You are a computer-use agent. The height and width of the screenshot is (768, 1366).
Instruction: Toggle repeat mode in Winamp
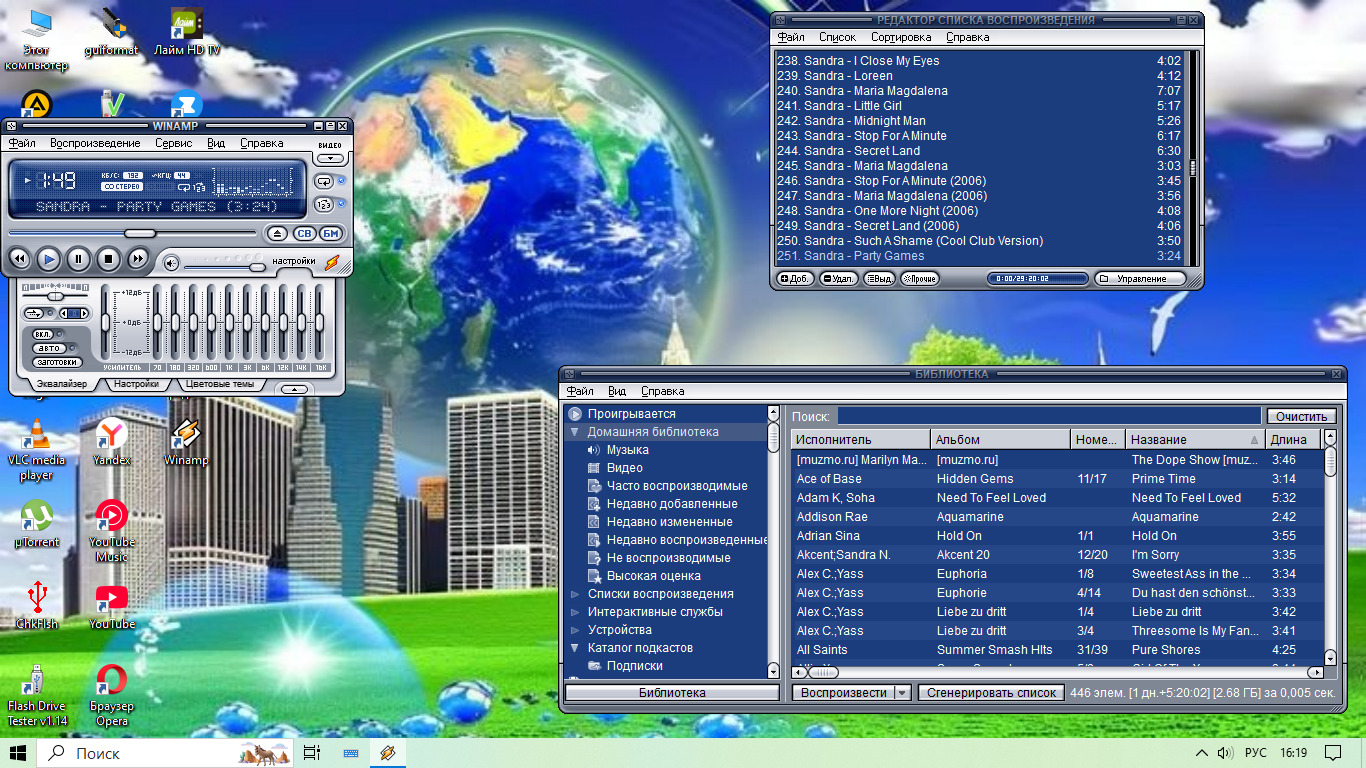(324, 182)
